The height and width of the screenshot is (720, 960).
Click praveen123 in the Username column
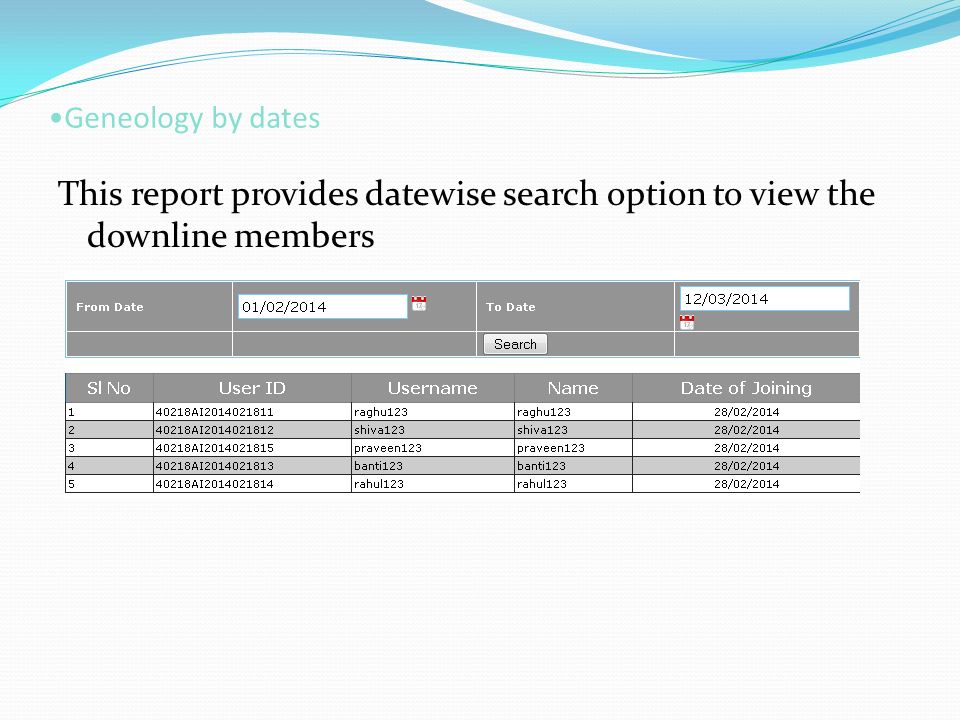[388, 448]
